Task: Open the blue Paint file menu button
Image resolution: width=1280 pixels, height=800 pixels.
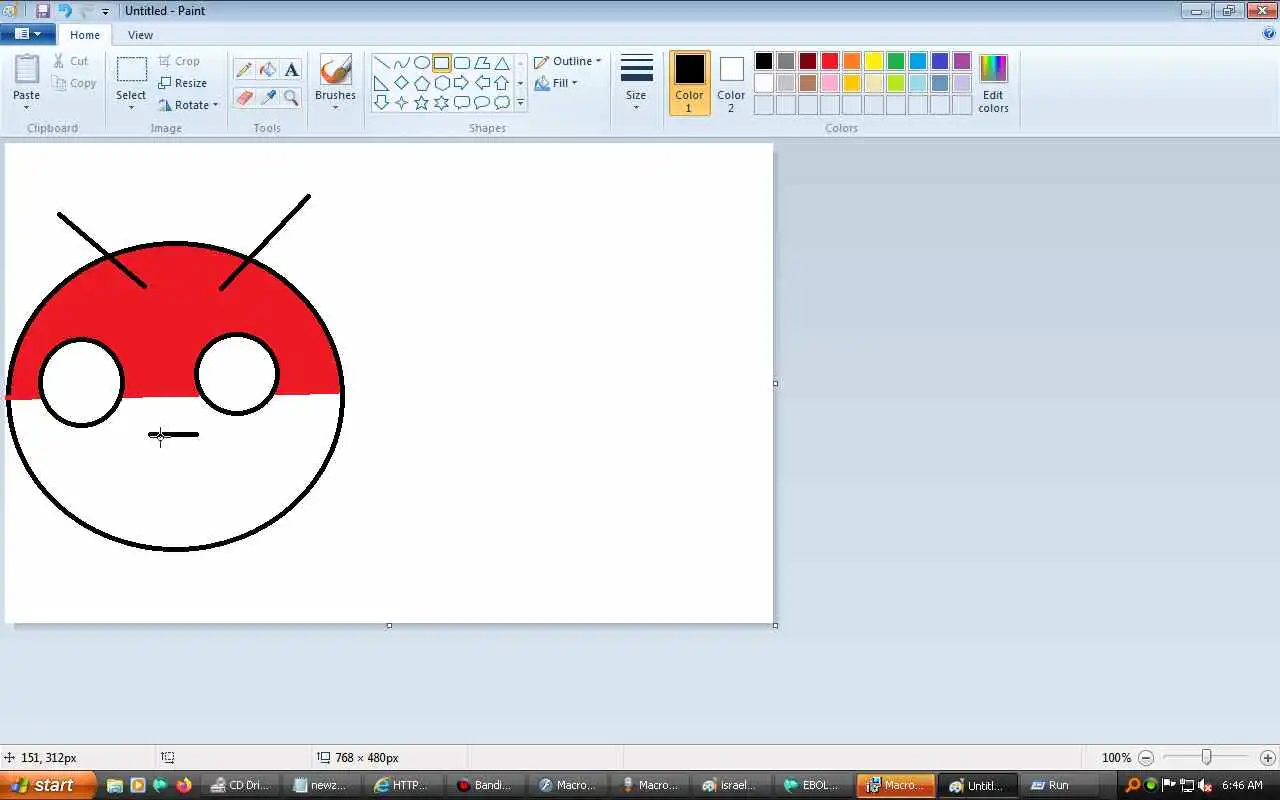Action: coord(27,34)
